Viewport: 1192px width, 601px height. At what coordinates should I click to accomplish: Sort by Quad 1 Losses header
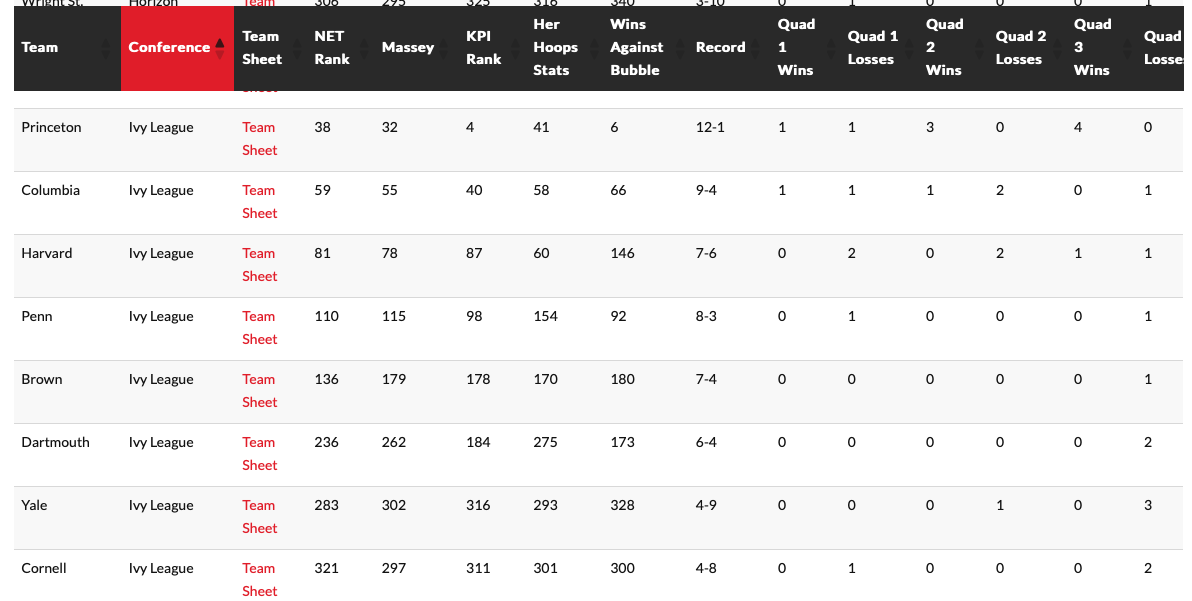872,47
